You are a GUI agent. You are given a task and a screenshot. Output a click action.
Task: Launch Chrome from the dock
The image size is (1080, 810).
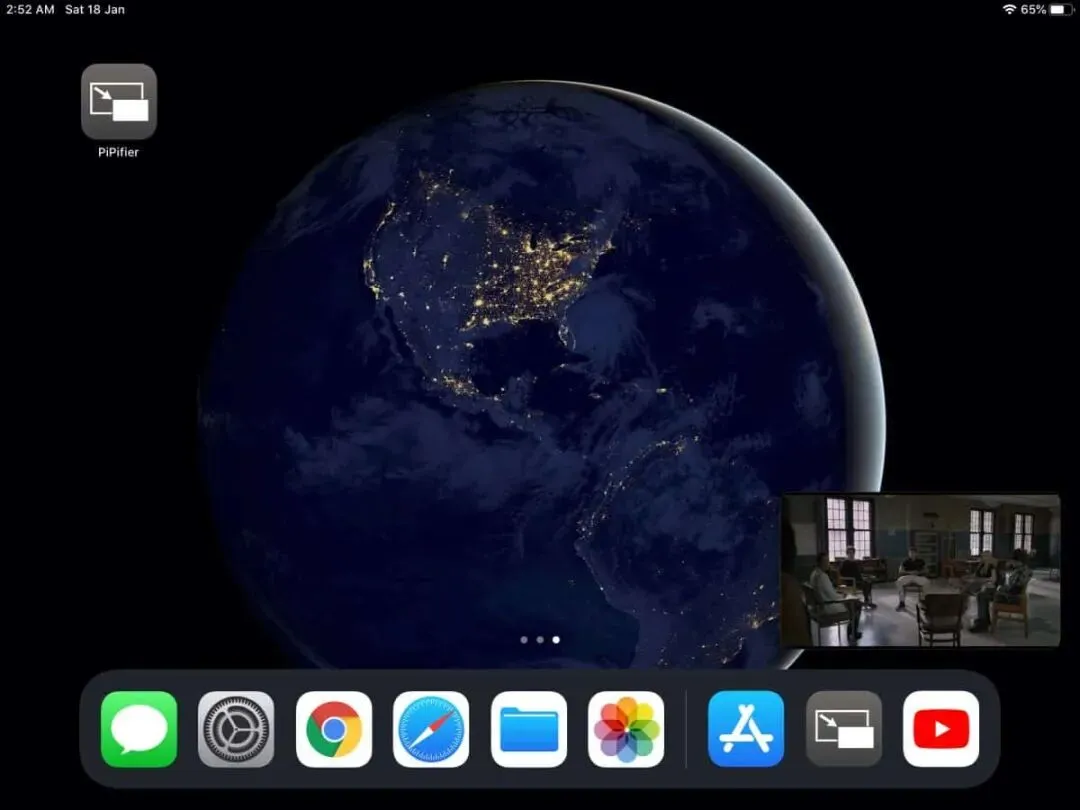pyautogui.click(x=334, y=729)
